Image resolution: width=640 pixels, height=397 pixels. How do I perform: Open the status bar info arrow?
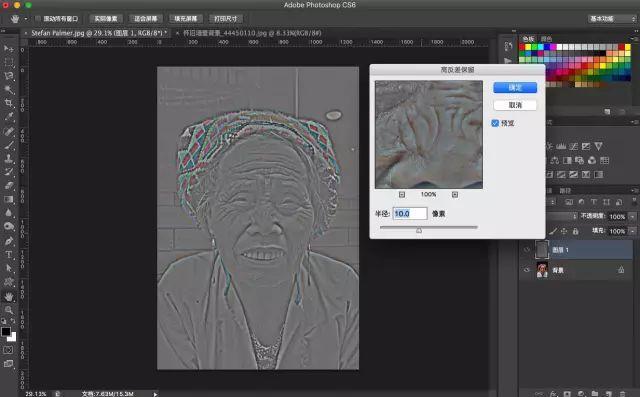[155, 394]
